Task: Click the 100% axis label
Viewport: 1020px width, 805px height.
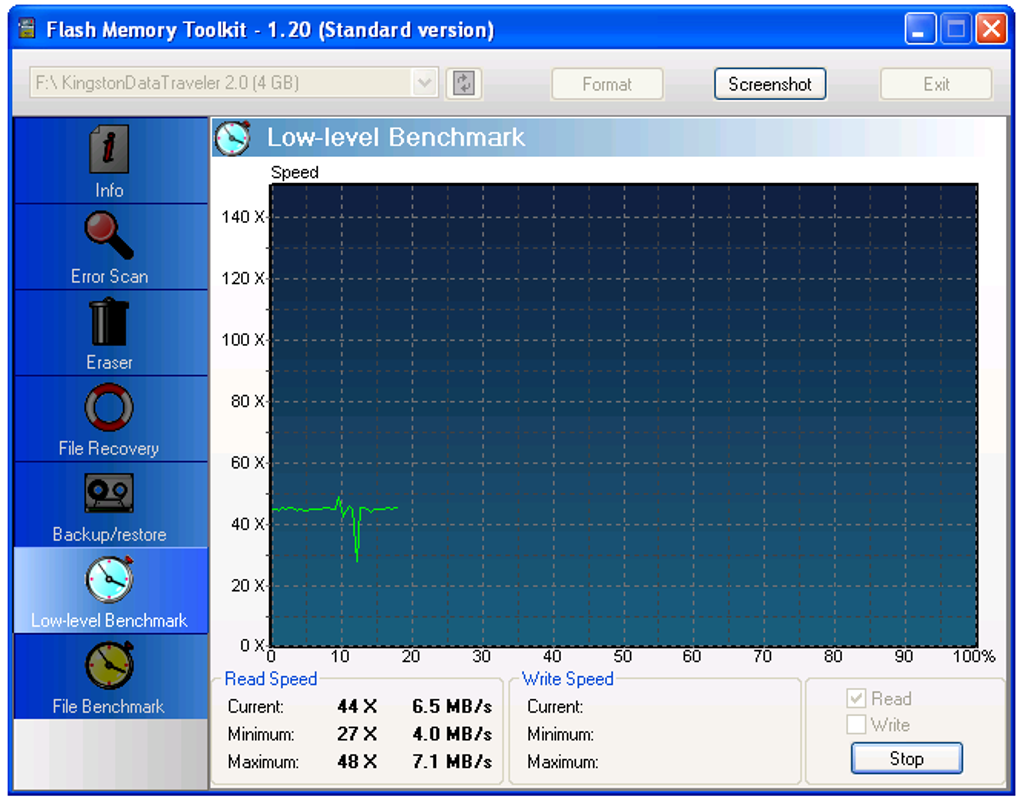Action: pos(974,656)
